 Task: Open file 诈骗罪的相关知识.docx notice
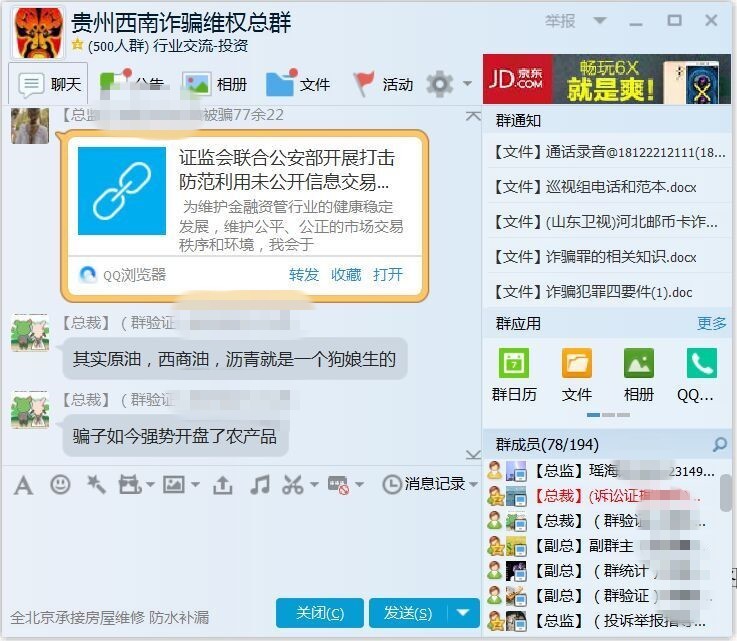pos(606,257)
